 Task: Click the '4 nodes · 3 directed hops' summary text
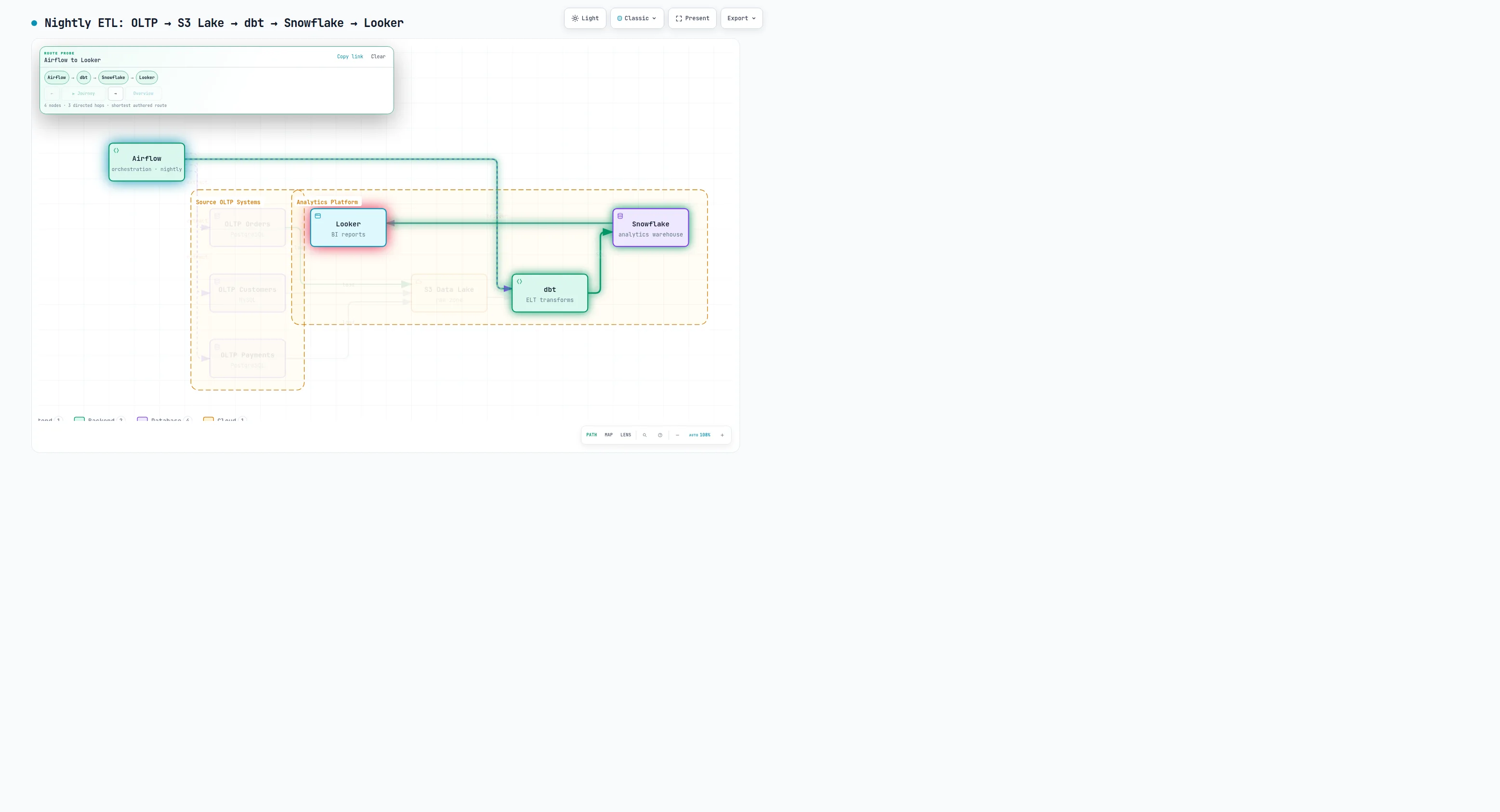tap(105, 105)
